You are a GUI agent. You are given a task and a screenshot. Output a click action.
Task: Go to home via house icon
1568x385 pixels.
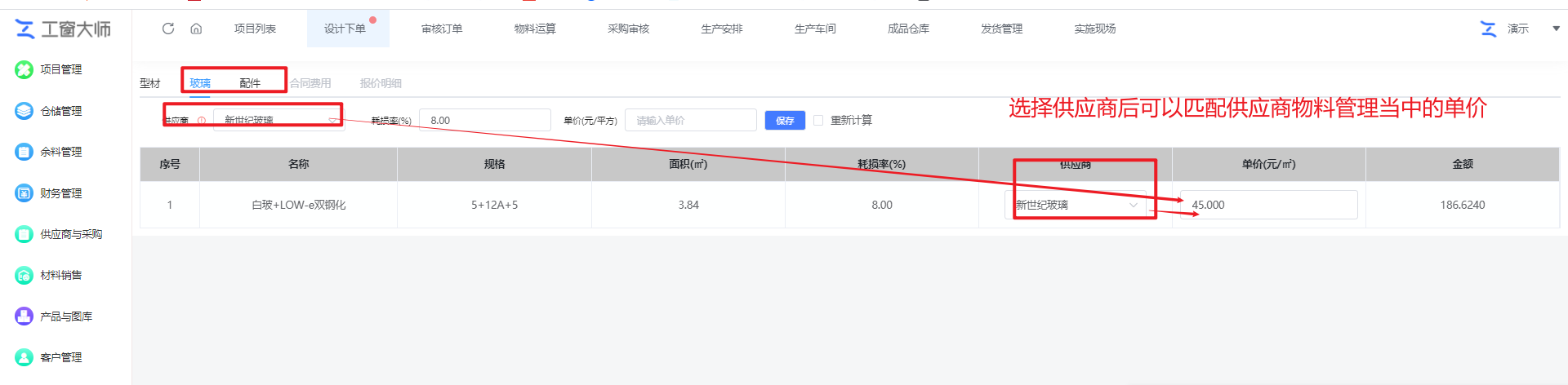tap(196, 29)
